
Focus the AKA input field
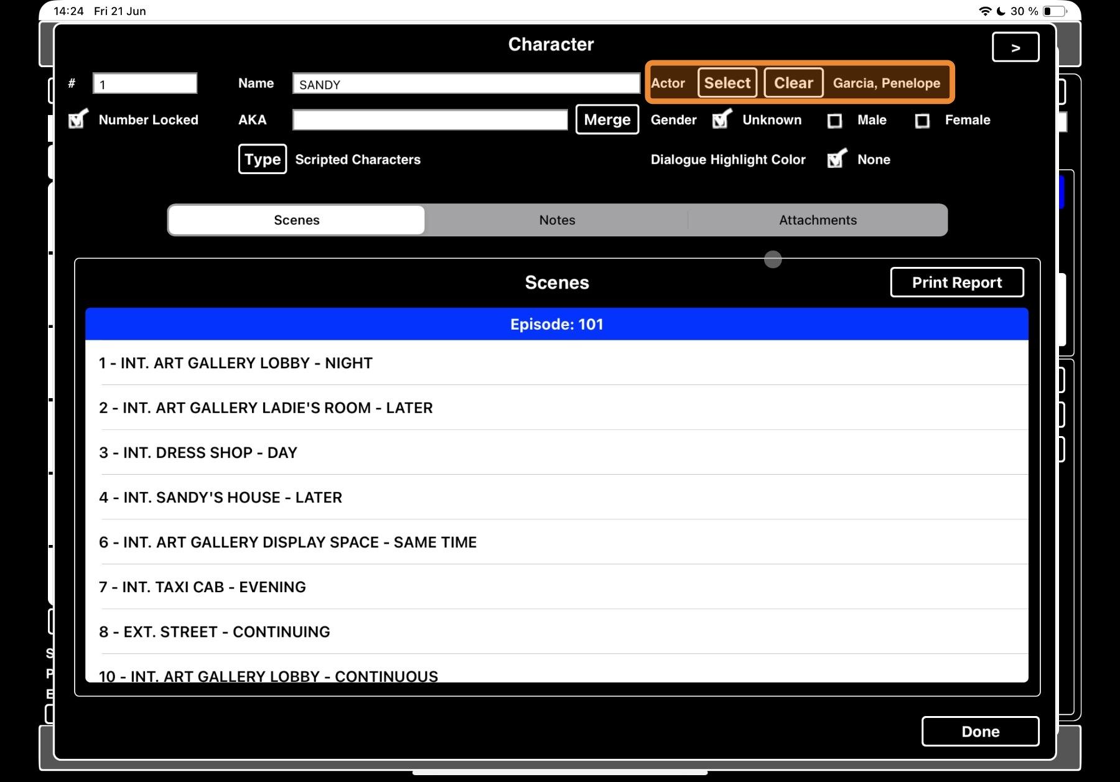(x=430, y=119)
